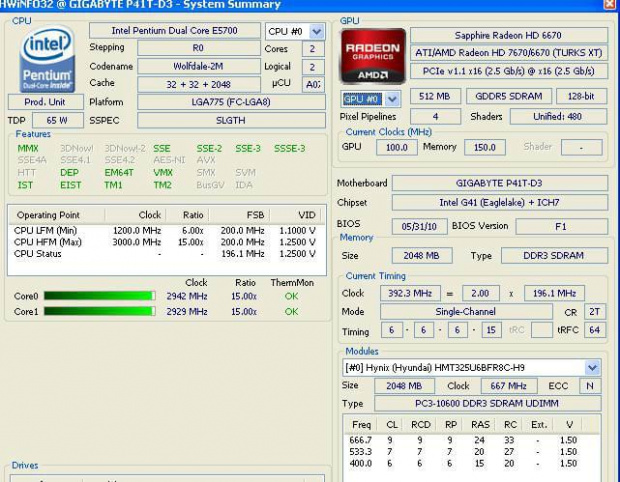Click the 533.3 frequency row in modules table

(472, 452)
